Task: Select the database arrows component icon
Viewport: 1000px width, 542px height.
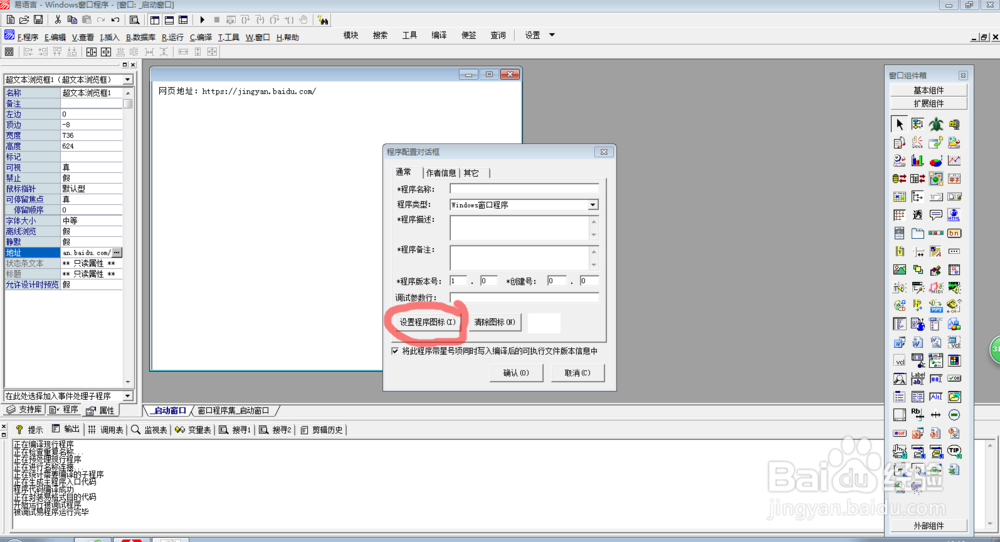Action: [x=899, y=179]
